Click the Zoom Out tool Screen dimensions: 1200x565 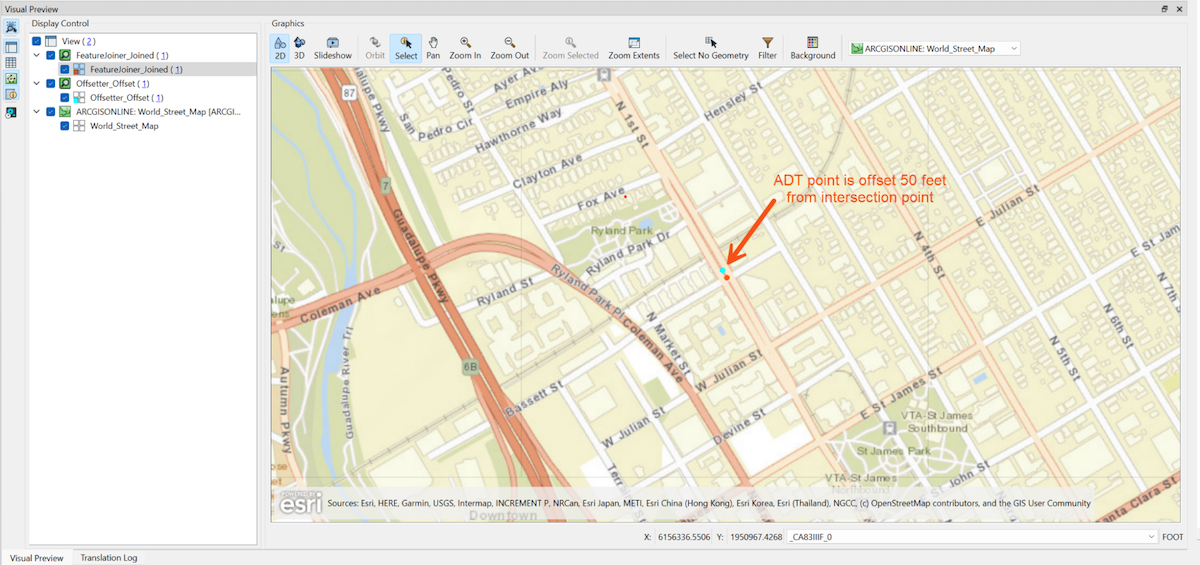[509, 48]
